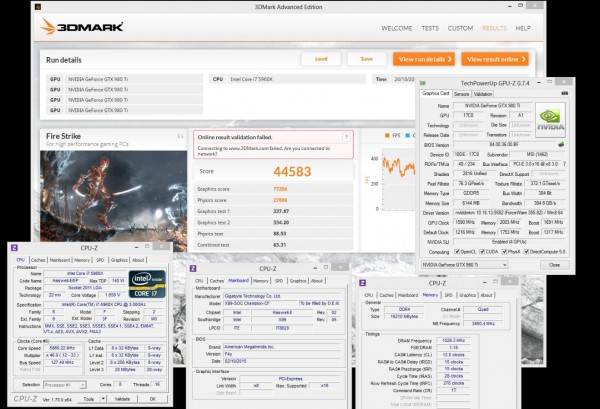Click the Save button in Run details

click(x=367, y=59)
